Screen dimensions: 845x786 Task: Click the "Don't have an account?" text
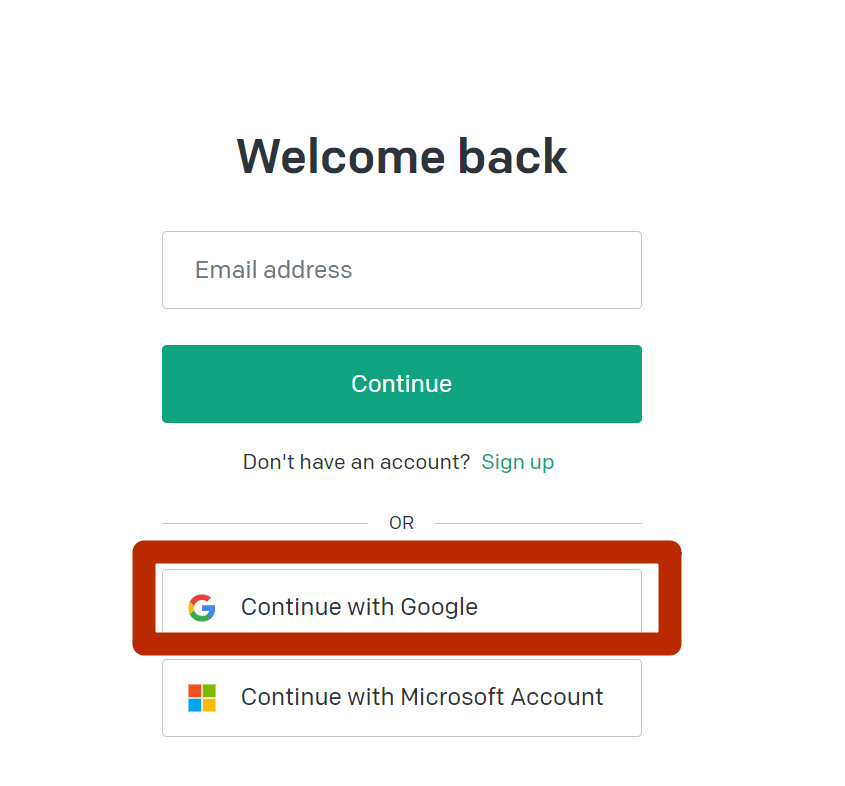[x=356, y=462]
